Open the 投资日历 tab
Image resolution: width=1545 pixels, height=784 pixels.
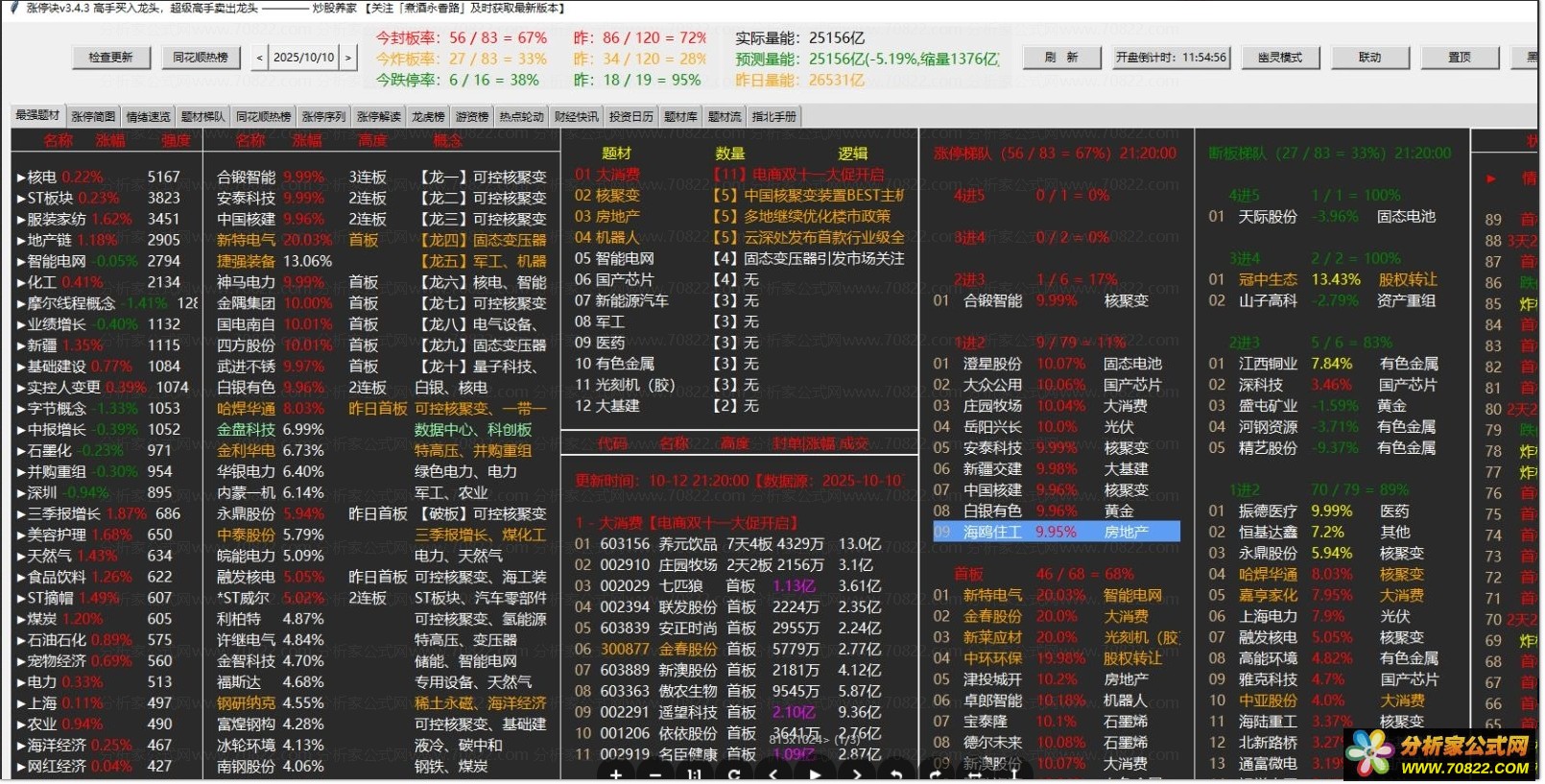630,116
